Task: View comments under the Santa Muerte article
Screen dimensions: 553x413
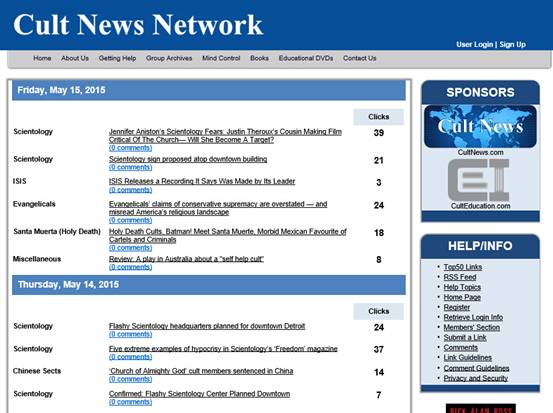Action: point(130,248)
